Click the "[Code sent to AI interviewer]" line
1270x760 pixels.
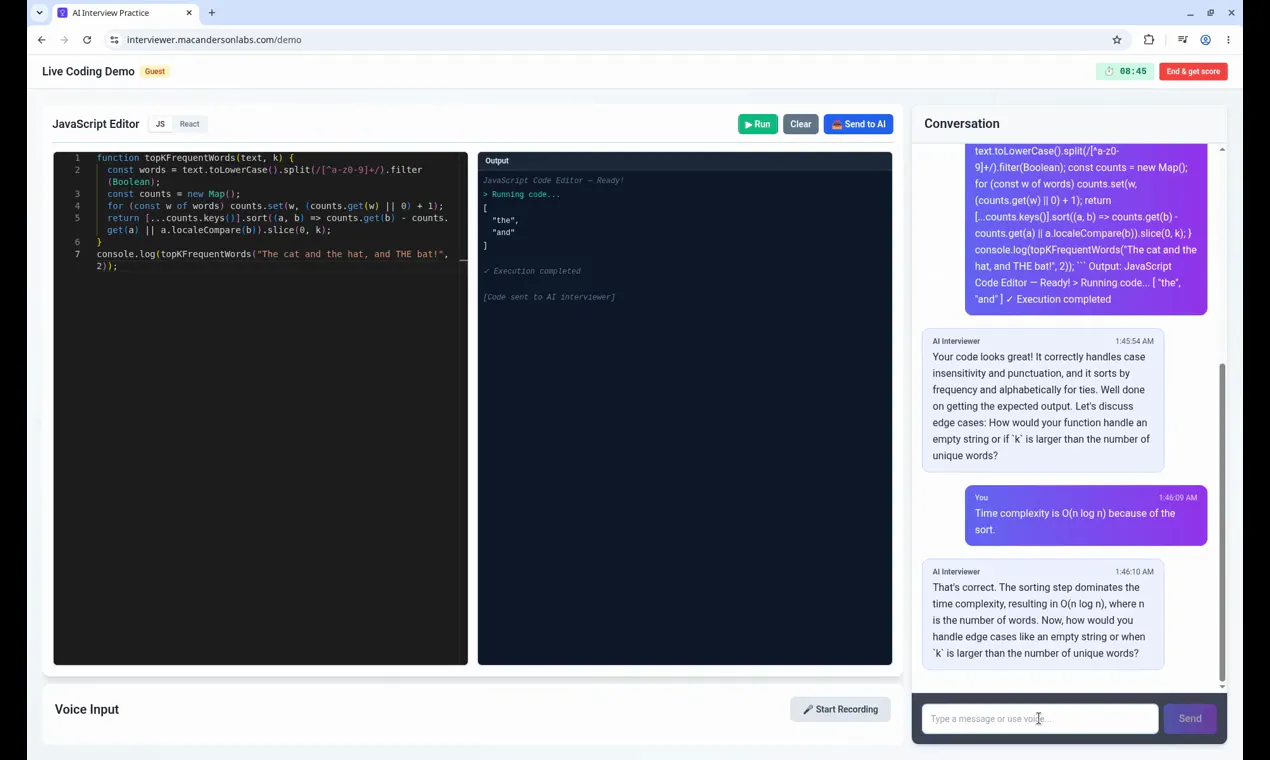tap(549, 297)
